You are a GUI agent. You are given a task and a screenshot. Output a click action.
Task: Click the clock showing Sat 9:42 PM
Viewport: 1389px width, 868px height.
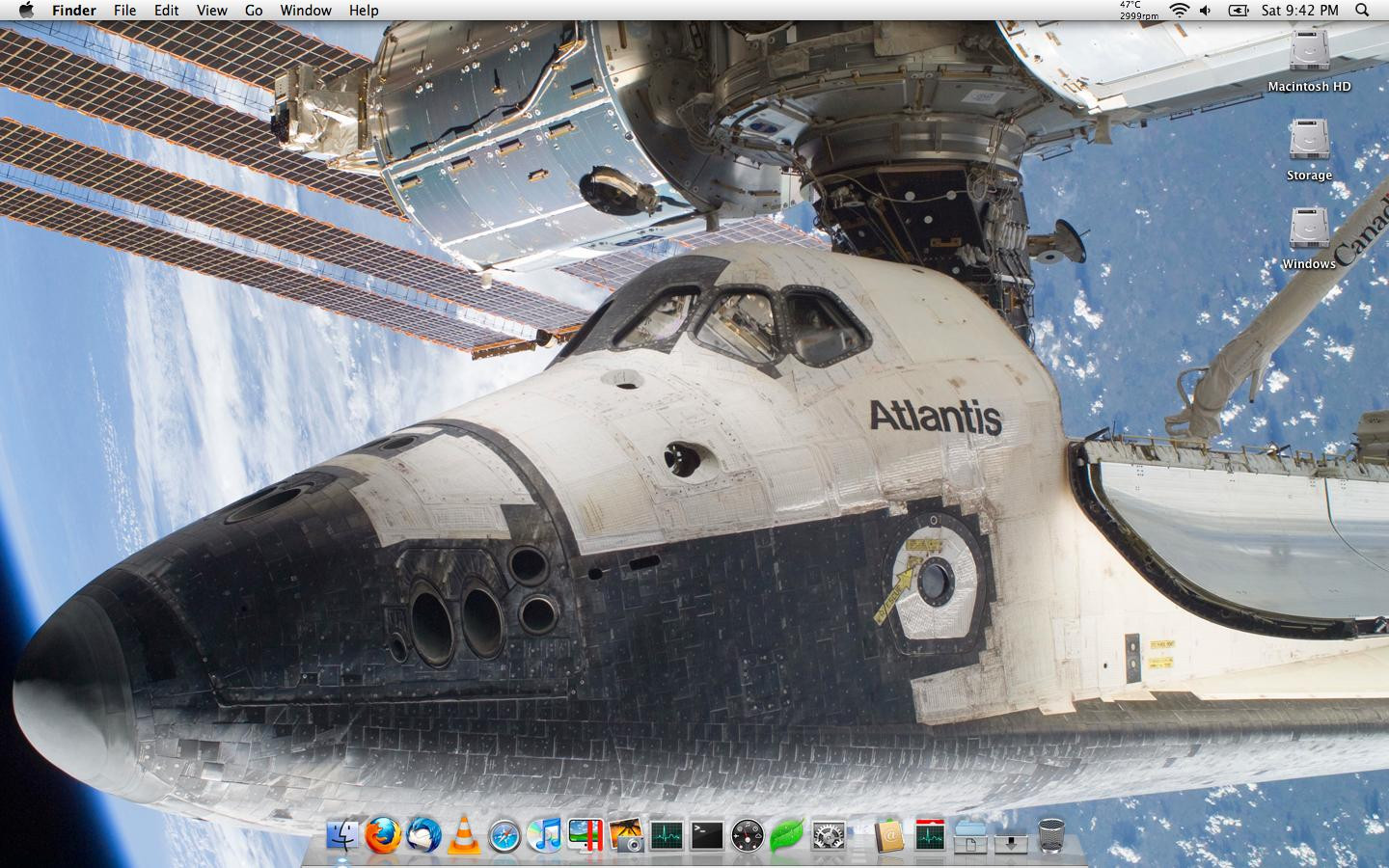pyautogui.click(x=1299, y=11)
